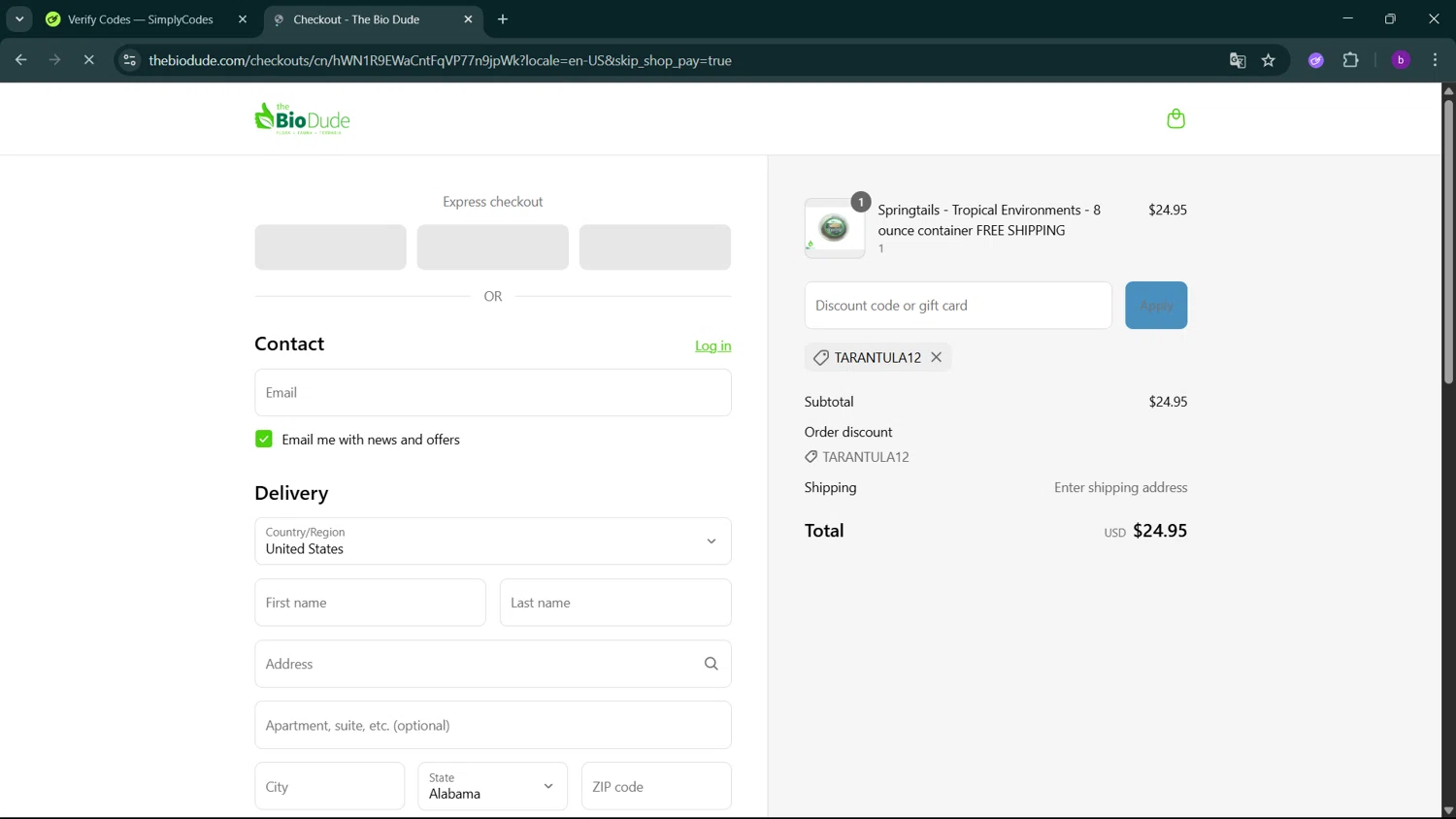This screenshot has height=819, width=1456.
Task: Open a new browser tab
Action: click(x=503, y=19)
